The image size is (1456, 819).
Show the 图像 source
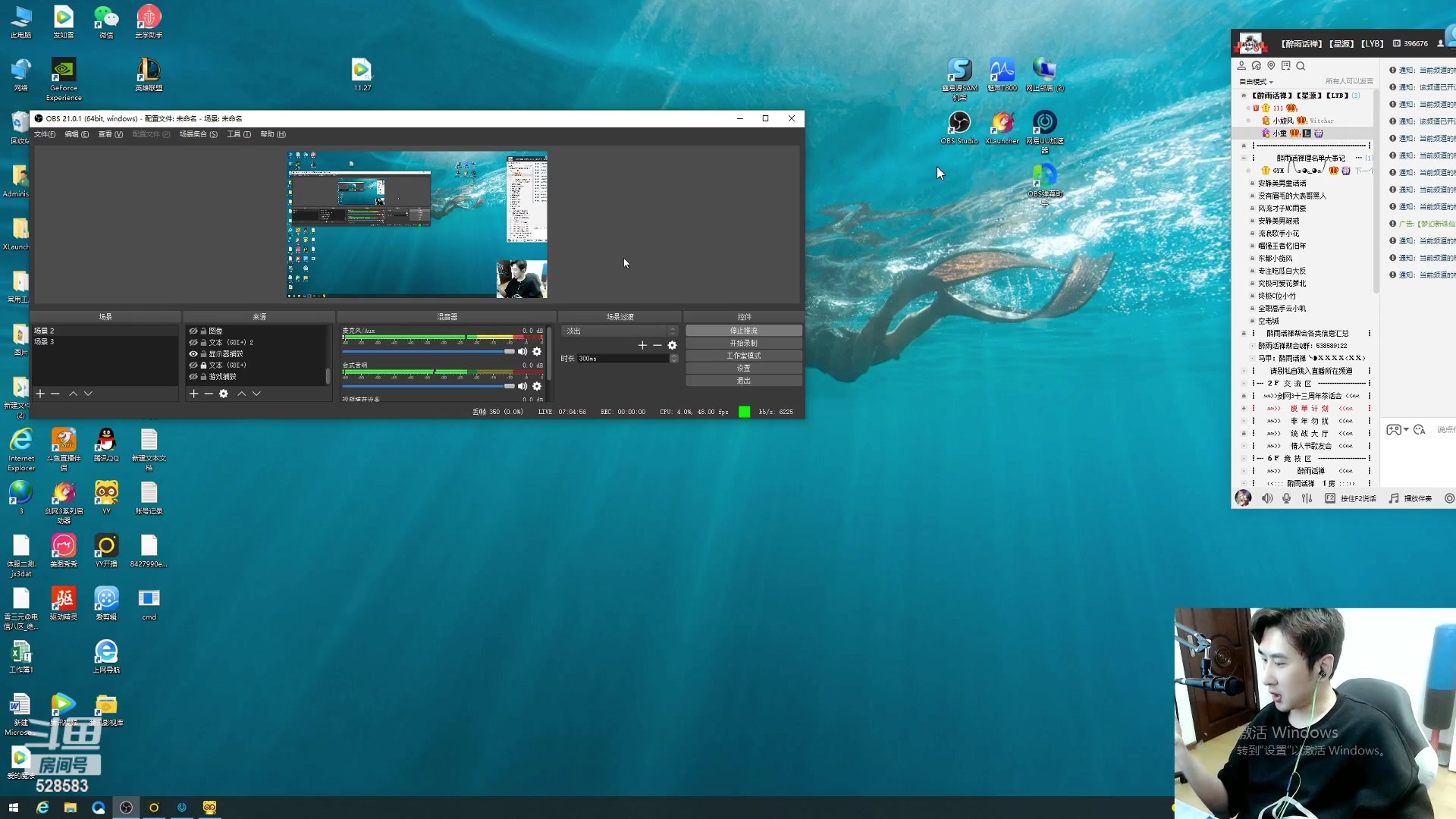click(x=193, y=331)
